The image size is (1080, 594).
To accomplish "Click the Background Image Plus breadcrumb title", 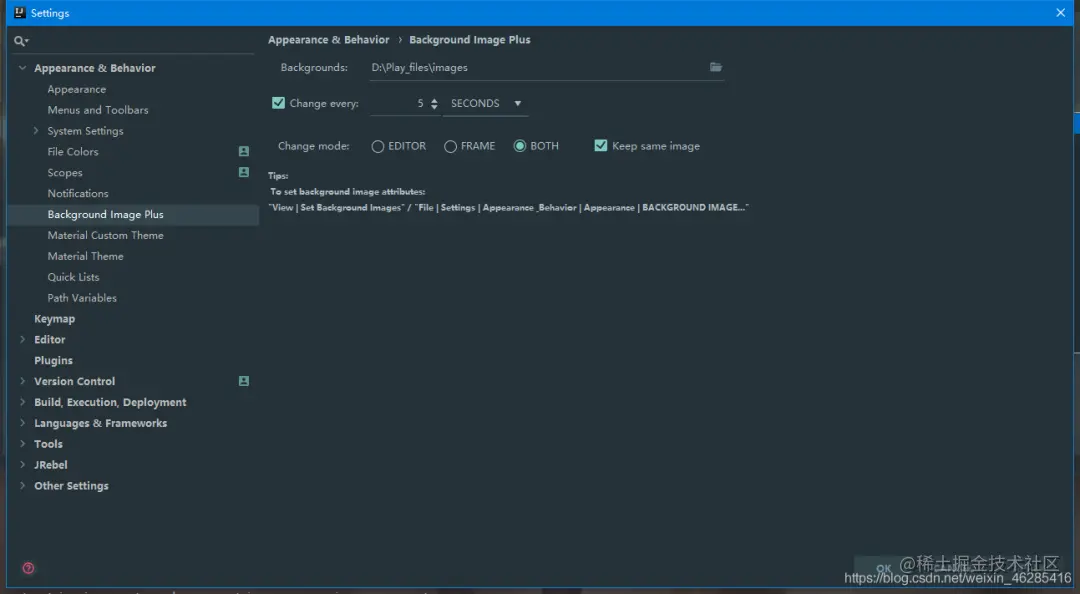I will pyautogui.click(x=470, y=40).
